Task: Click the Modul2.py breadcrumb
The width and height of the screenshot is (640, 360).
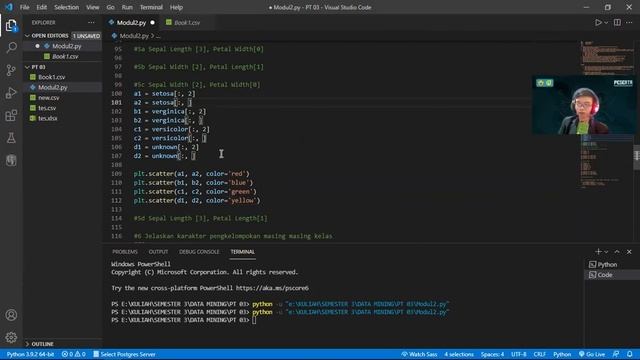Action: 134,36
